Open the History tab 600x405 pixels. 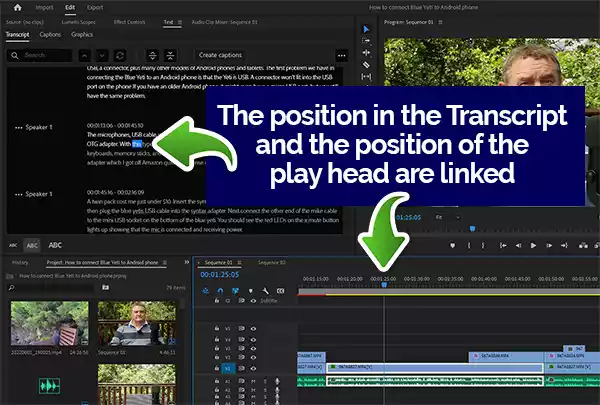tap(20, 263)
